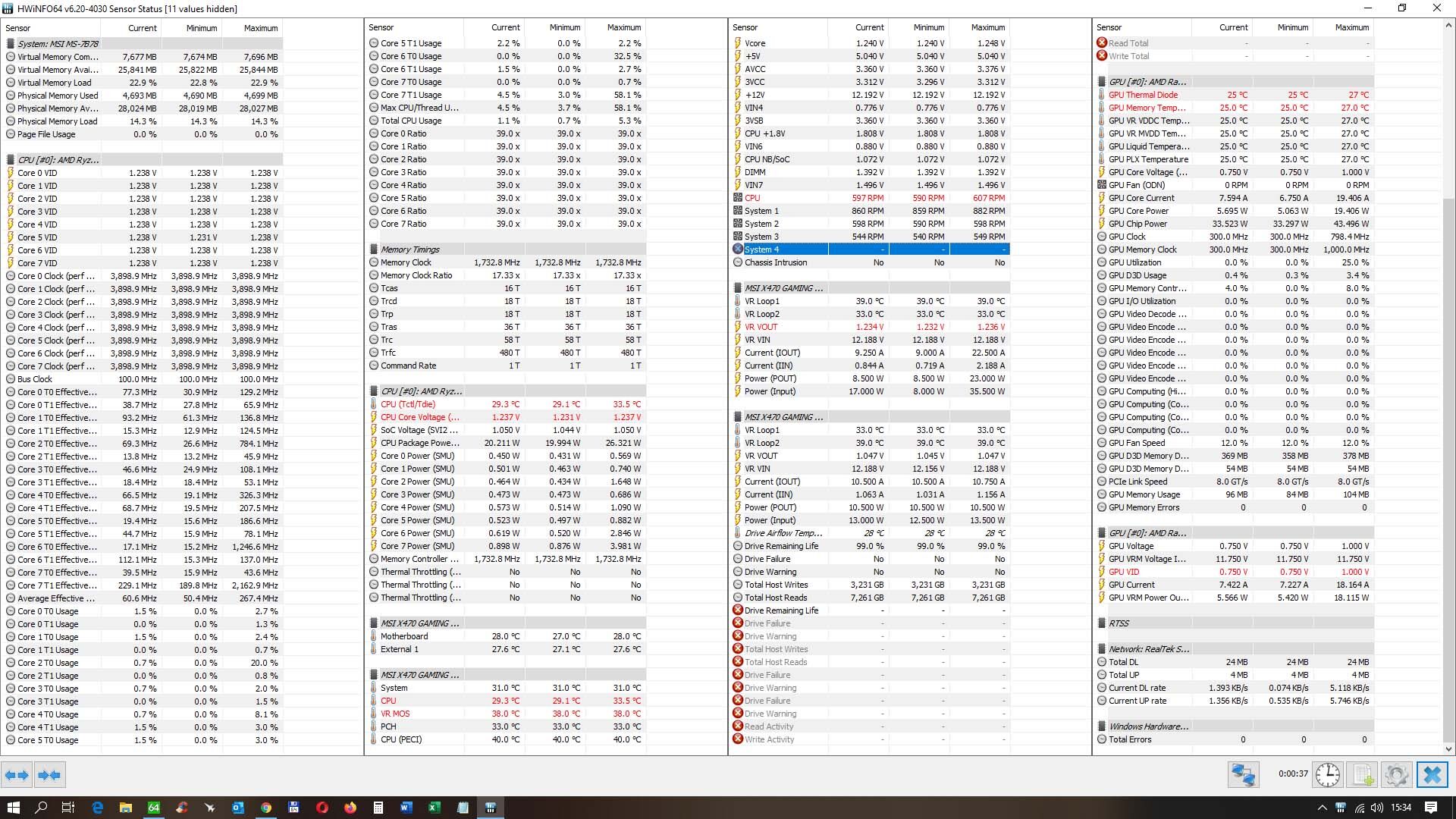1456x819 pixels.
Task: Select the PCIe Link Speed row
Action: [1235, 482]
